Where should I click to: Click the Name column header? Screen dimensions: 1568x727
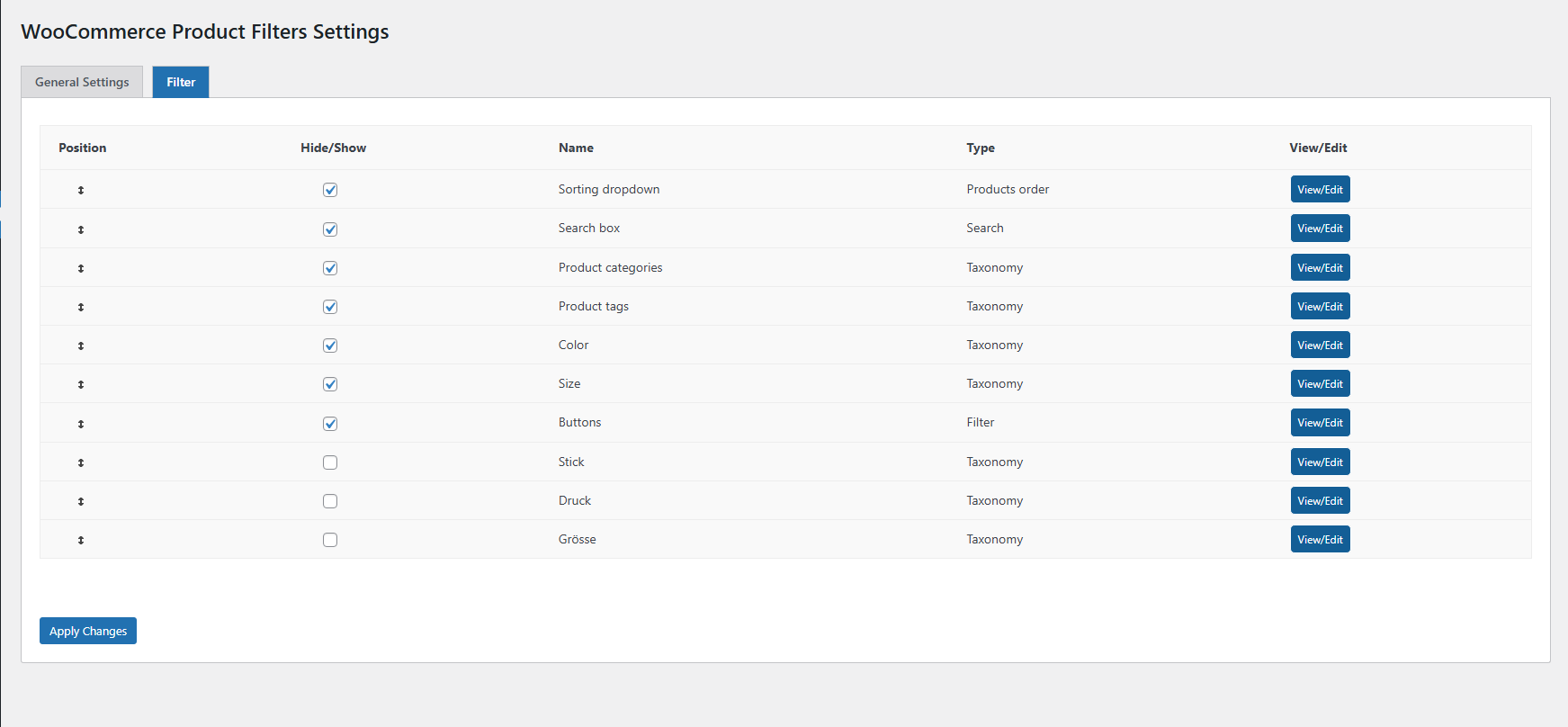[x=576, y=148]
